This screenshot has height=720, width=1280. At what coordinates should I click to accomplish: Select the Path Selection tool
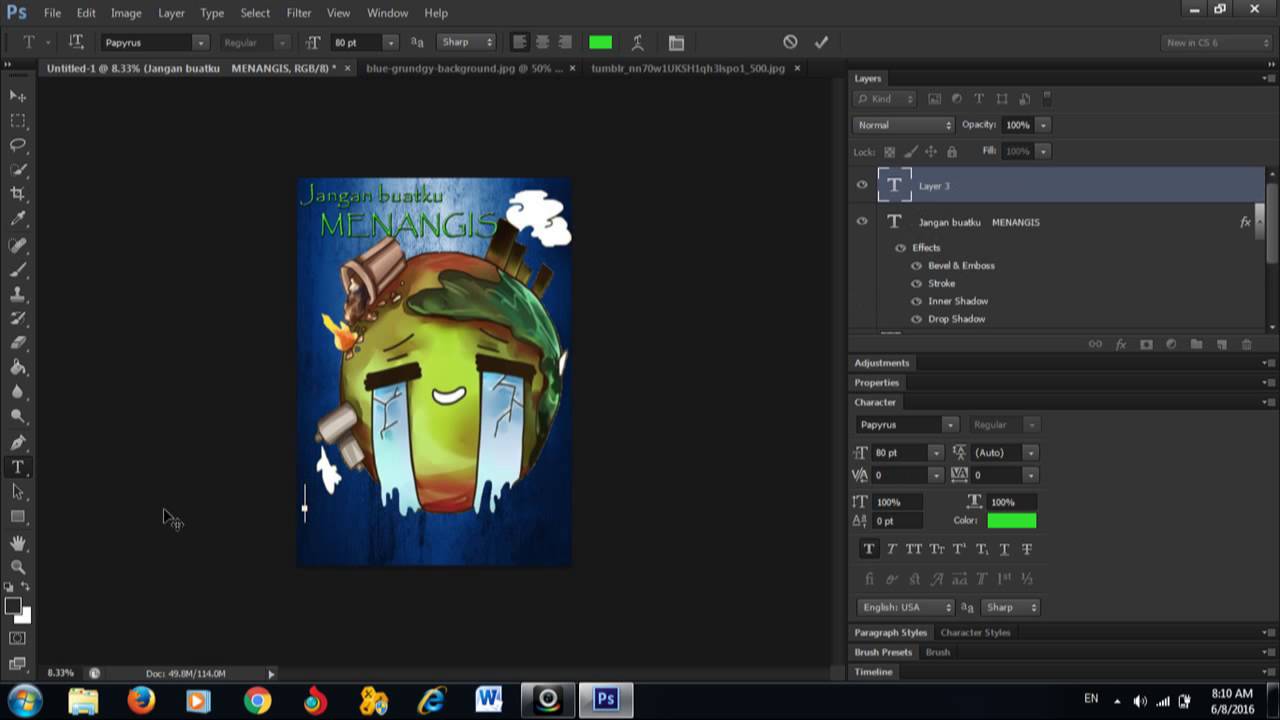coord(18,492)
